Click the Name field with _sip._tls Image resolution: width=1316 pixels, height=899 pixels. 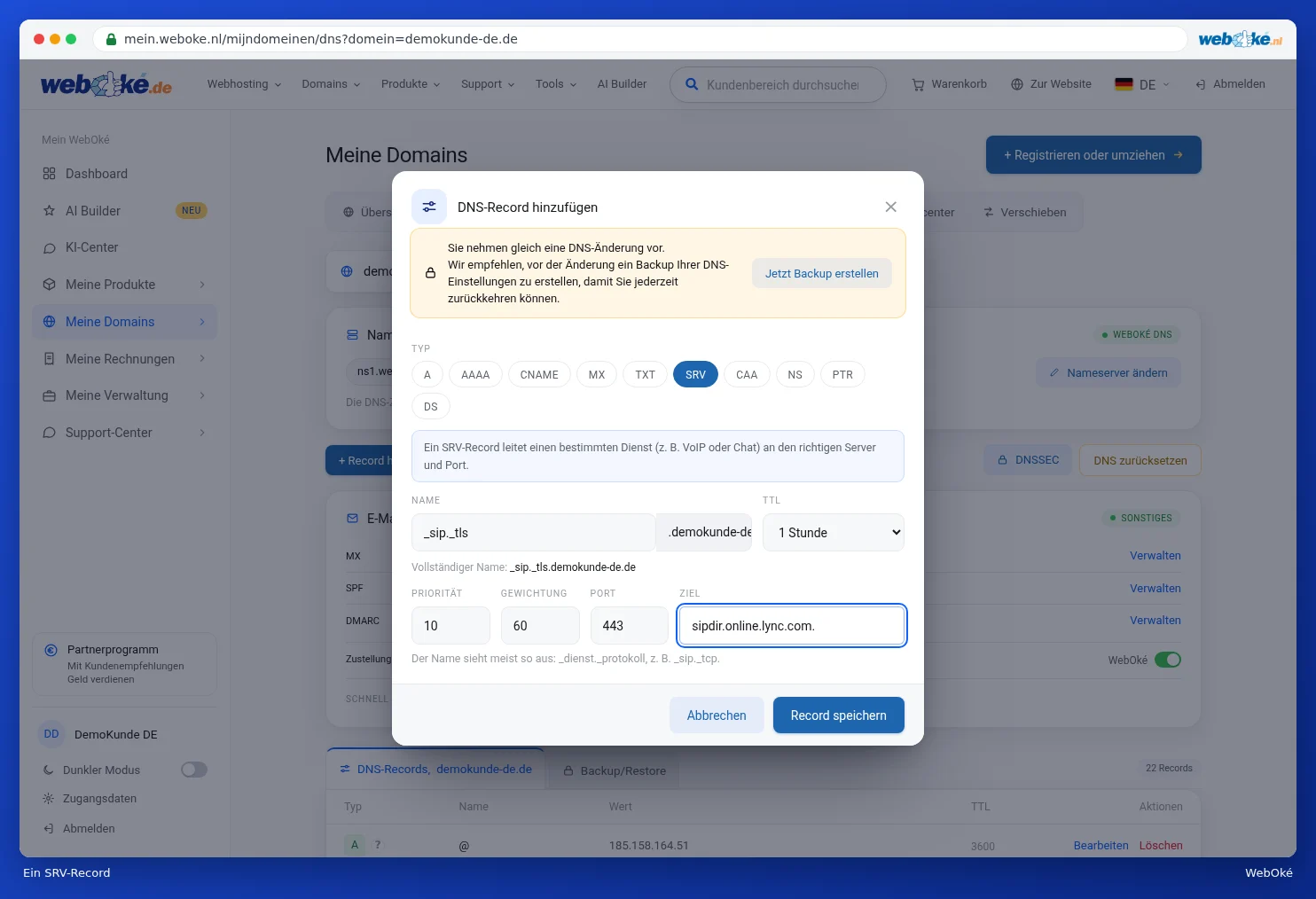(533, 532)
